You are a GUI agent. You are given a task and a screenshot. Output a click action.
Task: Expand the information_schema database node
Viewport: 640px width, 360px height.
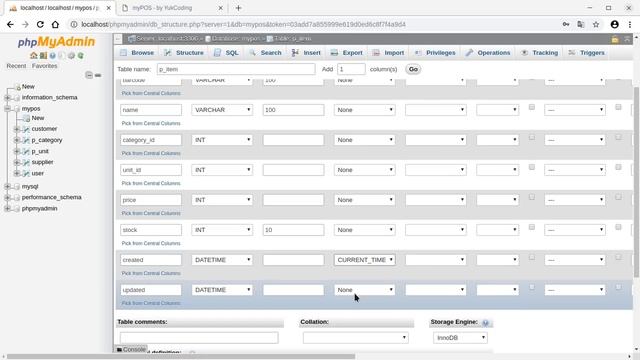coord(7,98)
